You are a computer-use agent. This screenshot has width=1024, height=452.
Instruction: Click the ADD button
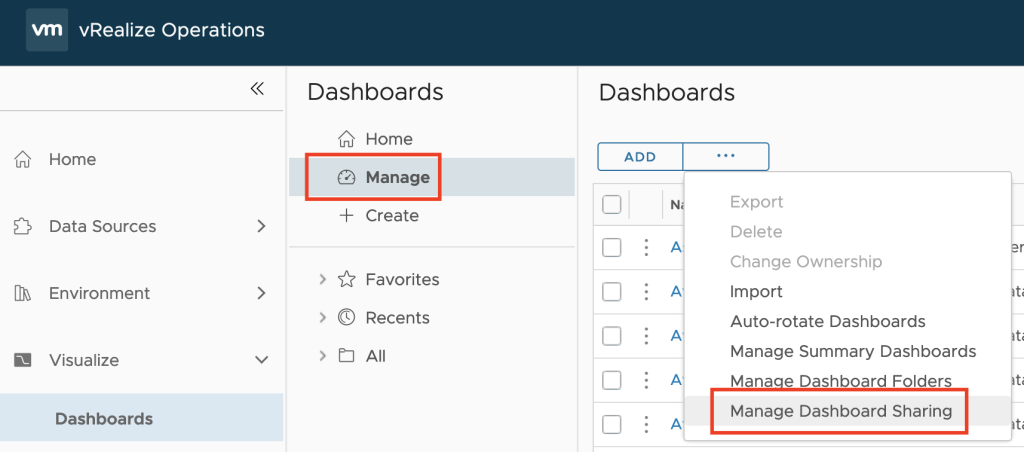point(640,157)
